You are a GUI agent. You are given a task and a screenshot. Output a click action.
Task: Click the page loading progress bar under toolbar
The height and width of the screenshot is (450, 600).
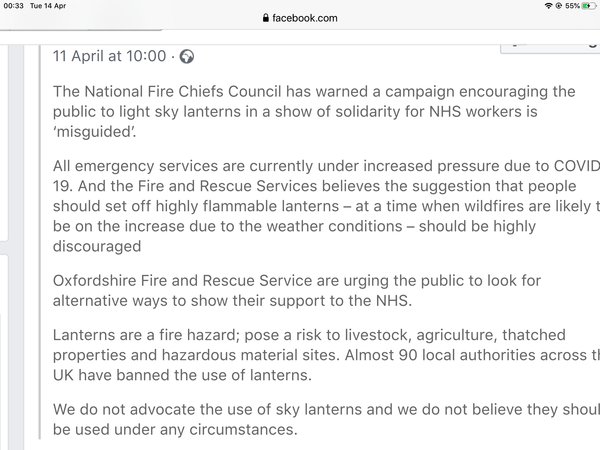81,29
